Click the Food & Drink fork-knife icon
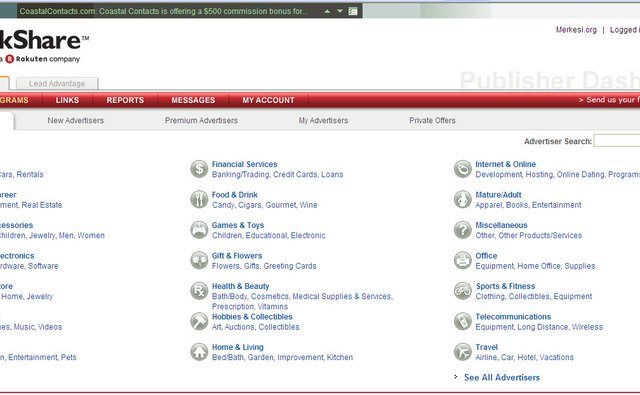This screenshot has height=395, width=640. [x=199, y=200]
